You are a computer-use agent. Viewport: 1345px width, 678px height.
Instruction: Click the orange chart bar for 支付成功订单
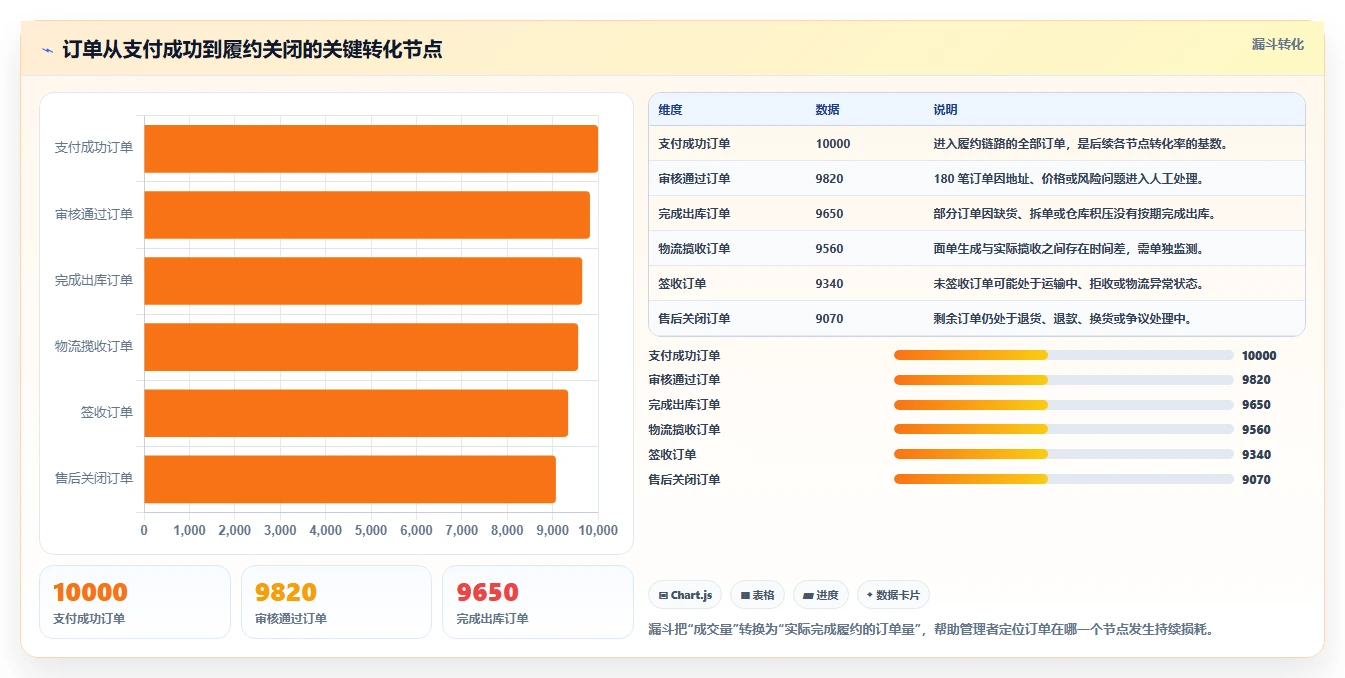pyautogui.click(x=371, y=148)
